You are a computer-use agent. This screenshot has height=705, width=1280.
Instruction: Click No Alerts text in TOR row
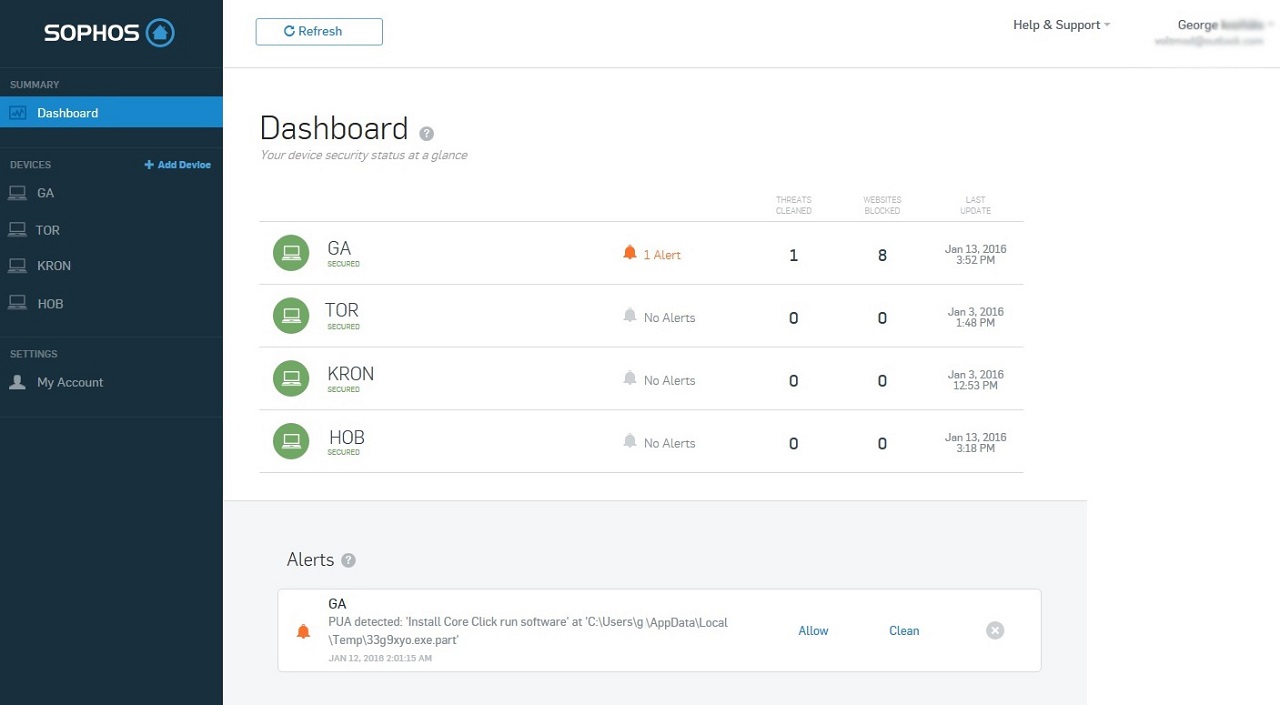tap(669, 318)
